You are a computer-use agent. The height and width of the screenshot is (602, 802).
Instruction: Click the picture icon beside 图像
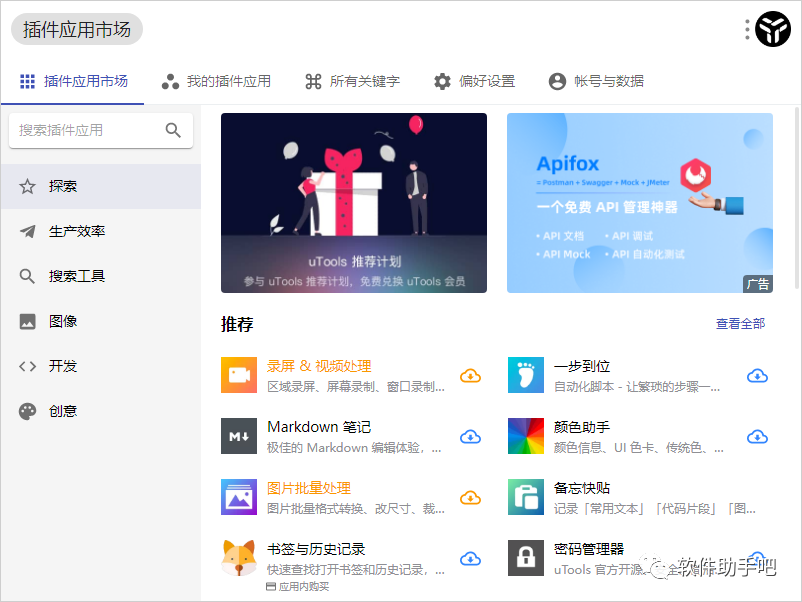[x=27, y=321]
